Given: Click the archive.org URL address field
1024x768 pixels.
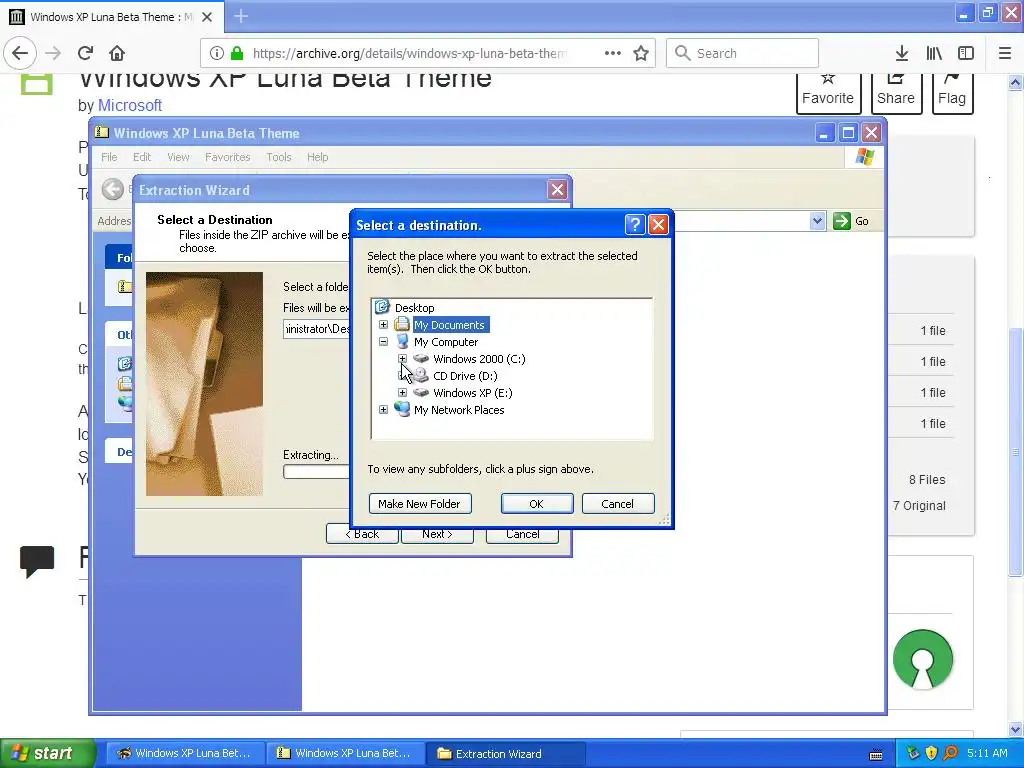Looking at the screenshot, I should click(408, 54).
